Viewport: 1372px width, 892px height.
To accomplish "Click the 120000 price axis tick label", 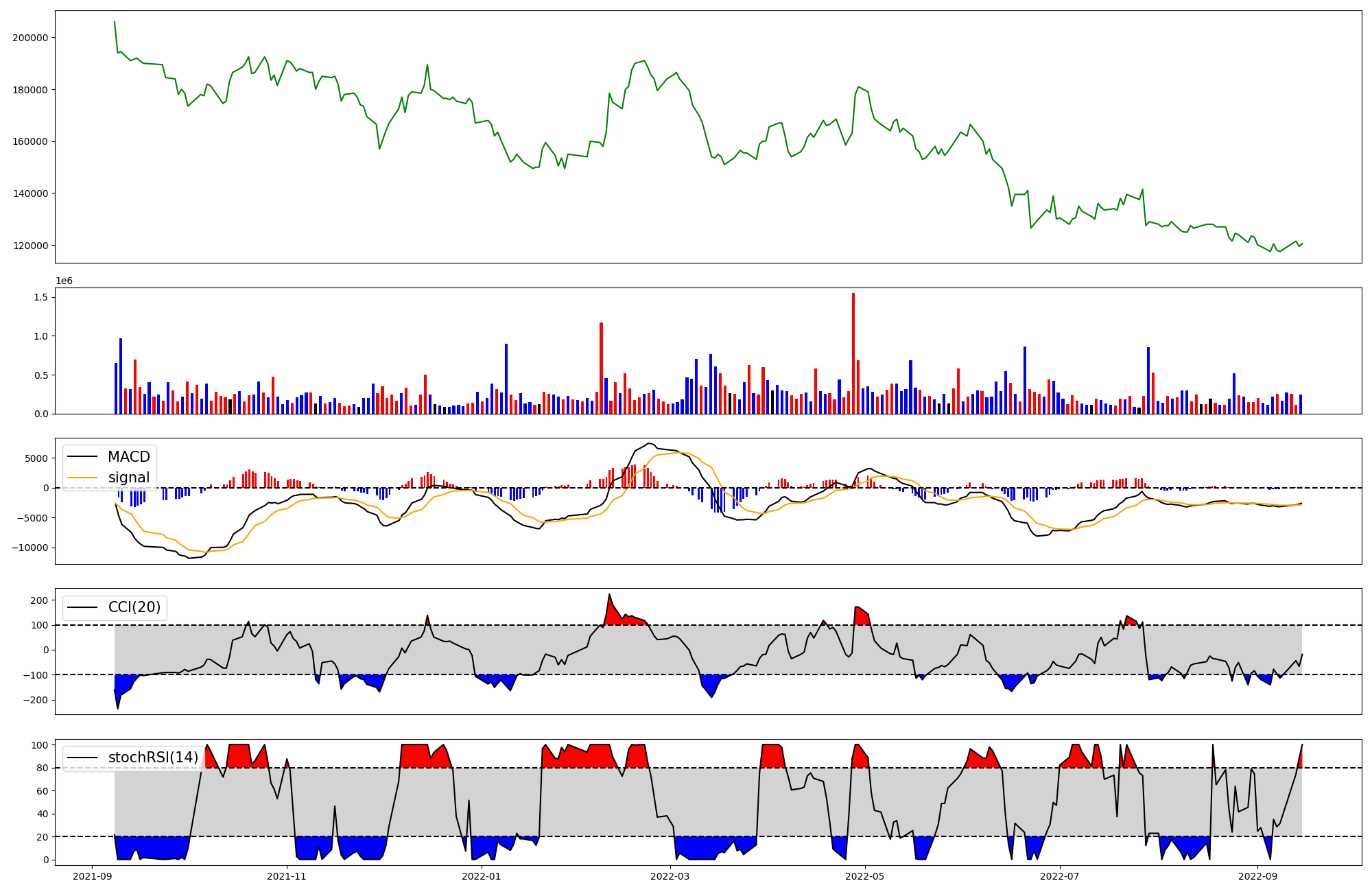I will click(30, 246).
